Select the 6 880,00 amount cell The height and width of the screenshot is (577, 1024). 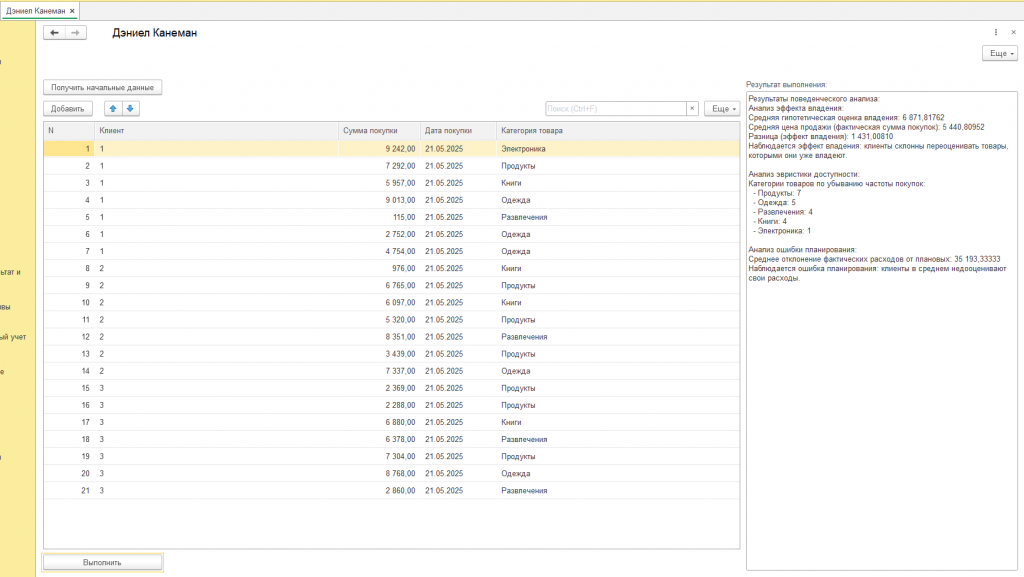(x=379, y=422)
